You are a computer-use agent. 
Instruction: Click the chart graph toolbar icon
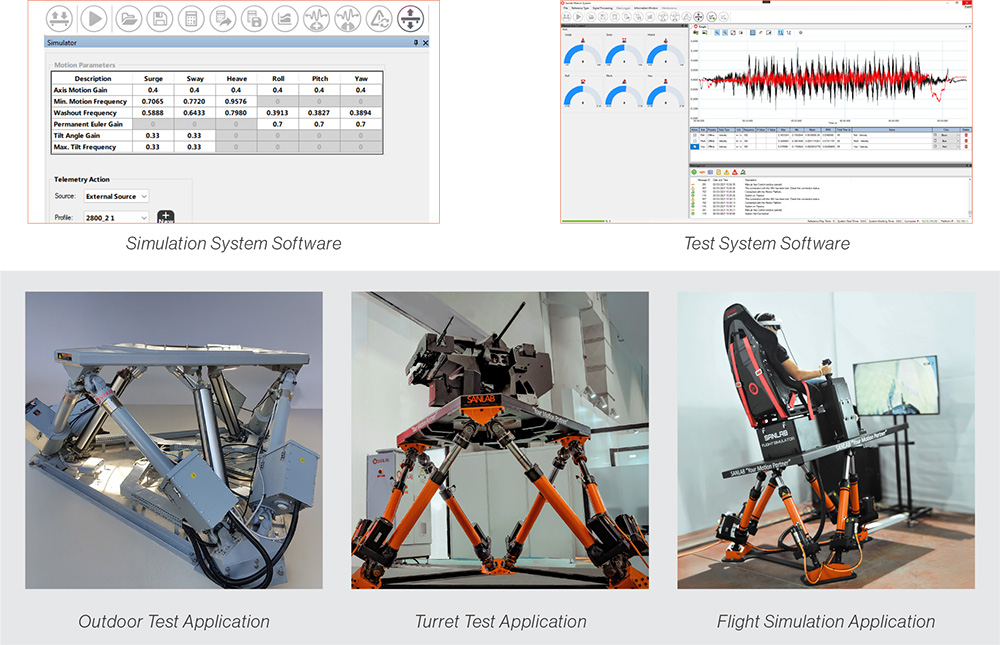coord(285,17)
